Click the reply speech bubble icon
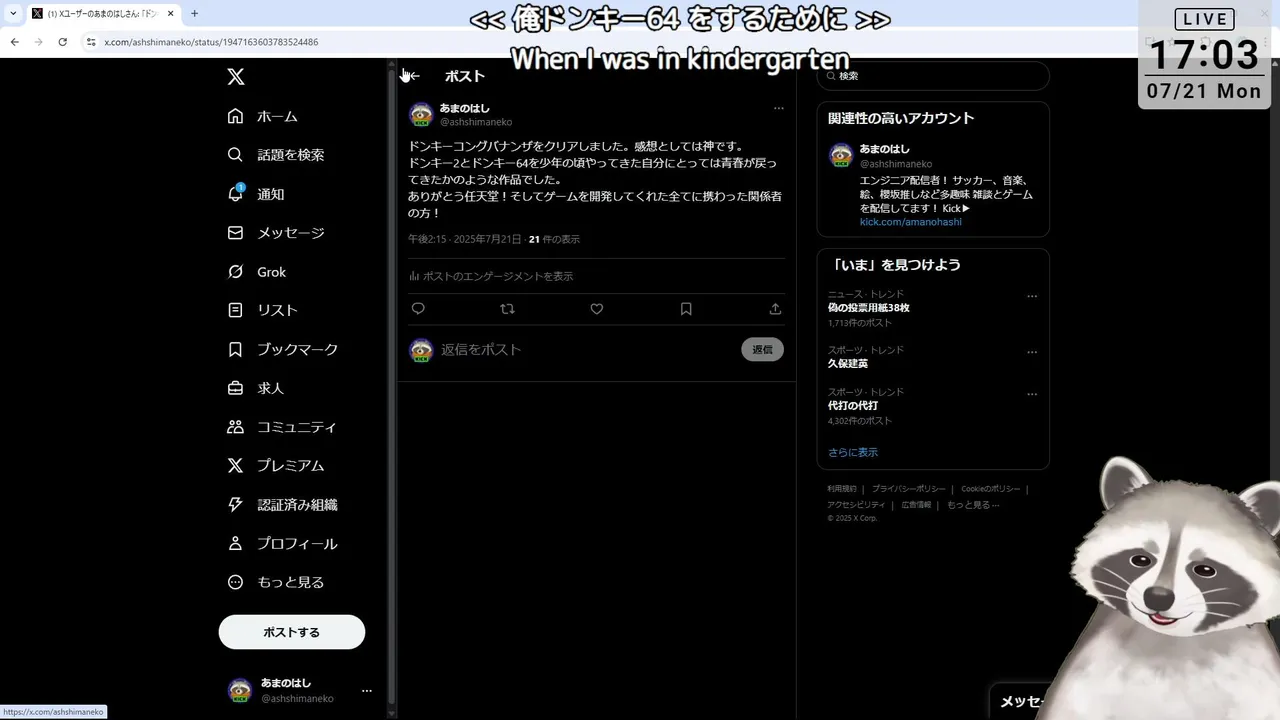The width and height of the screenshot is (1280, 720). coord(418,309)
